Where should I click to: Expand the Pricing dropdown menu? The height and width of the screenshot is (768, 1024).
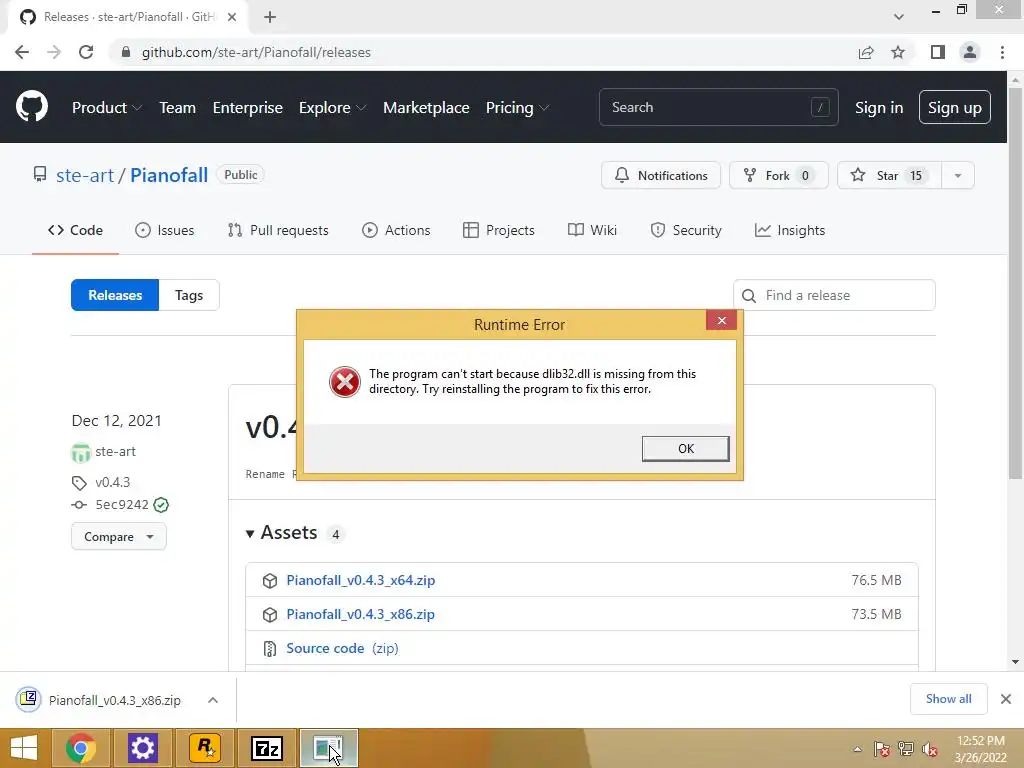click(x=517, y=108)
